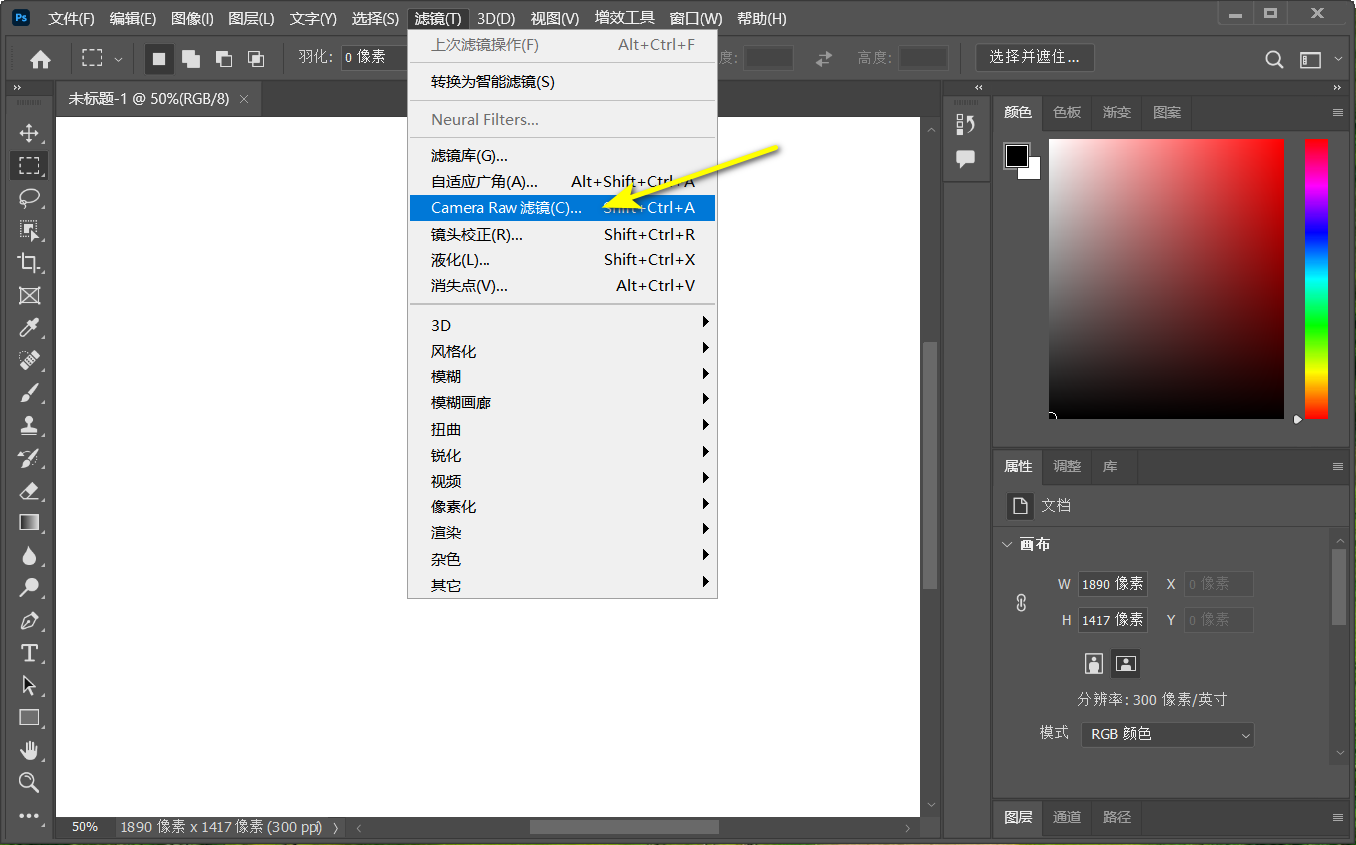Expand the 风格化 filter submenu
1356x845 pixels.
tap(562, 351)
